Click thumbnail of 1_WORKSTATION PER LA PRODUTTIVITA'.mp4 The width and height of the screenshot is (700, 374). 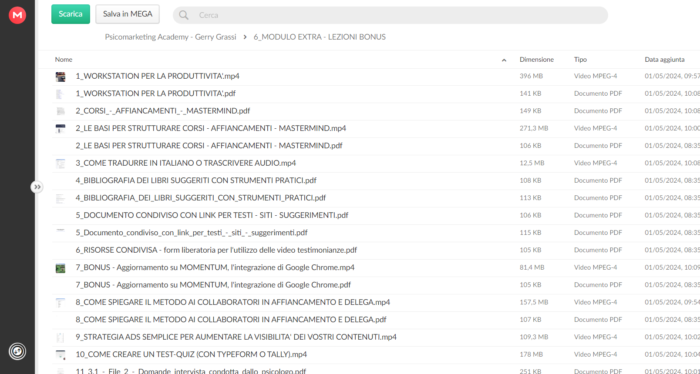pyautogui.click(x=60, y=76)
